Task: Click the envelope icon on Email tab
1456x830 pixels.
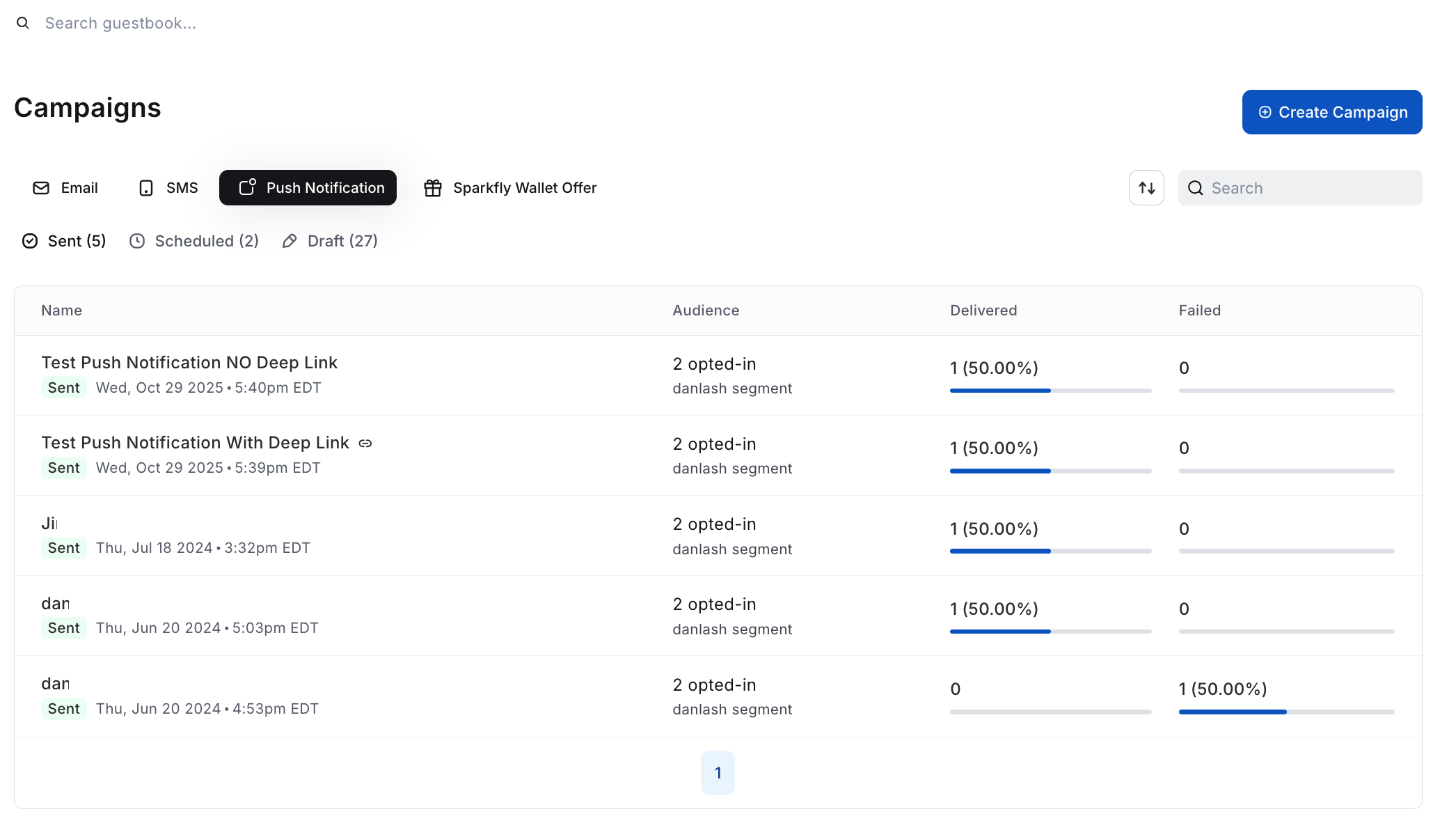Action: (x=41, y=188)
